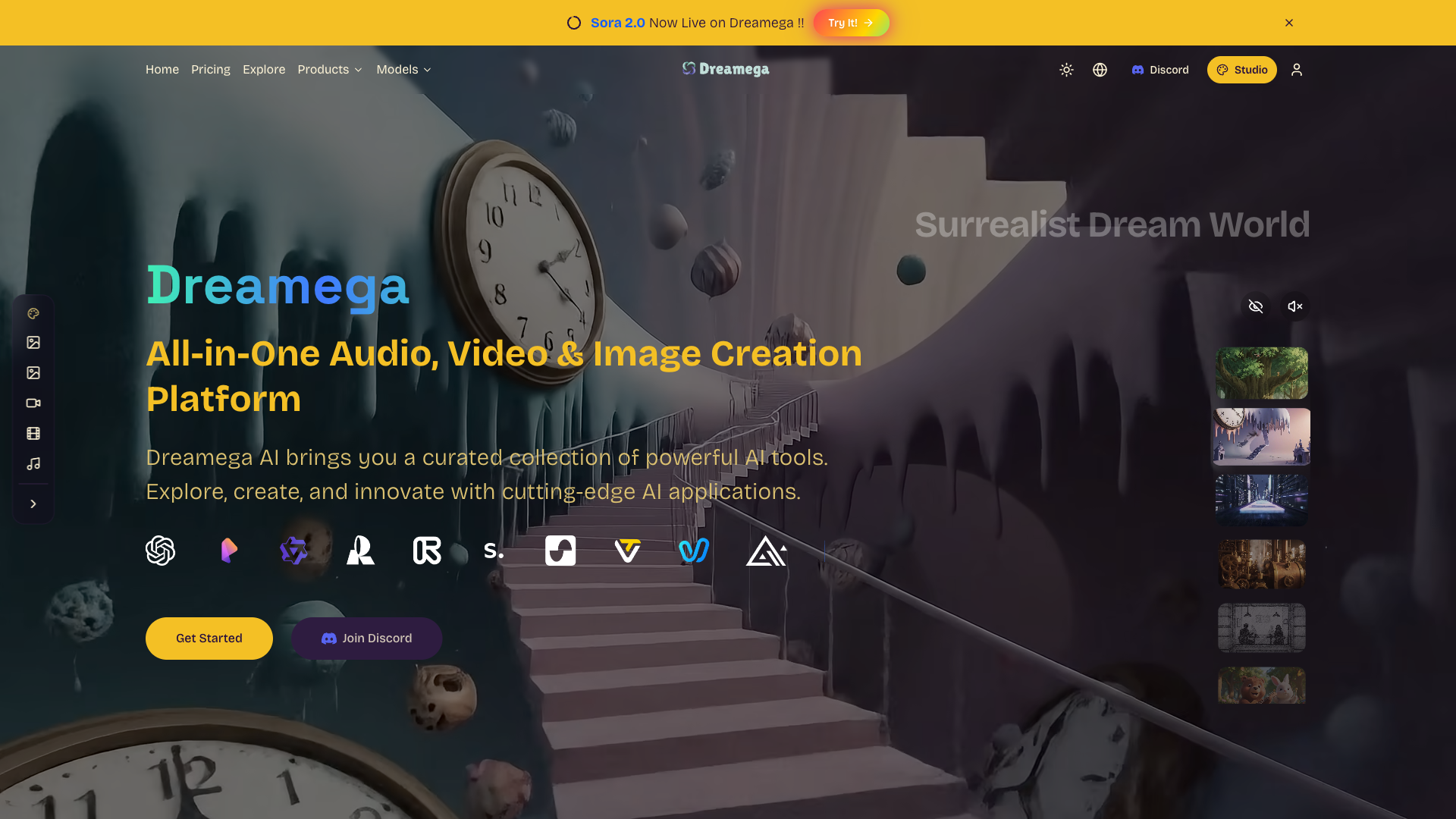Select the bear and rabbit thumbnail

click(1262, 686)
